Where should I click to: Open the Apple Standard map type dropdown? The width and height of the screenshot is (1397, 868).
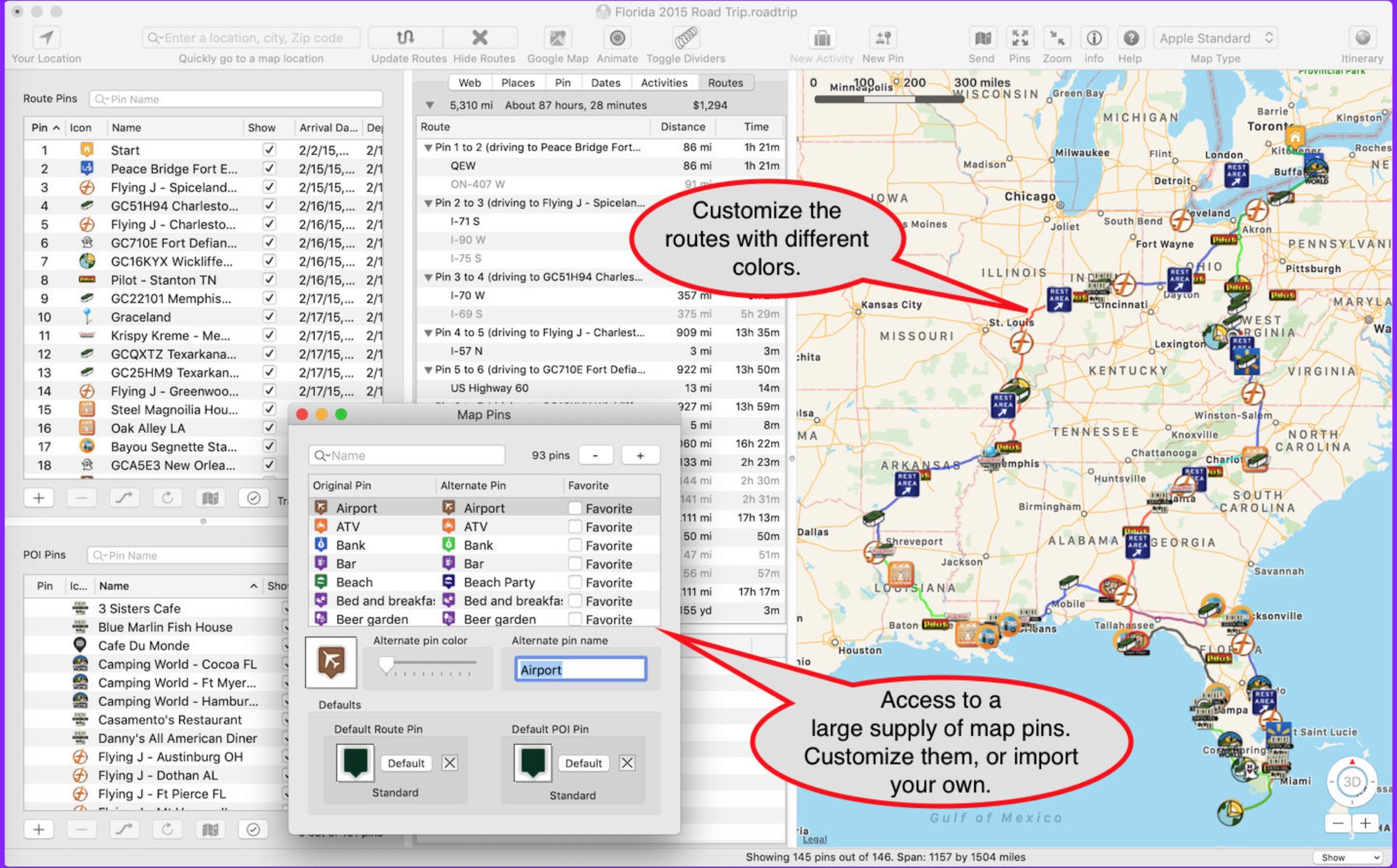coord(1215,38)
